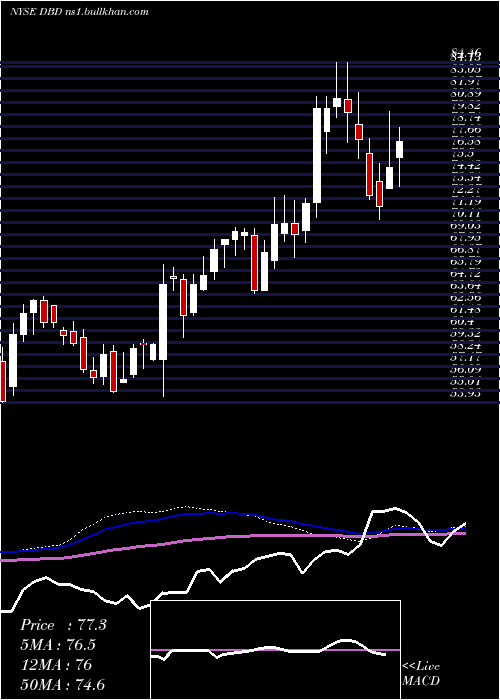500x700 pixels.
Task: Click the NYSE DBD ns1.bullkhan.com title text
Action: coord(79,12)
